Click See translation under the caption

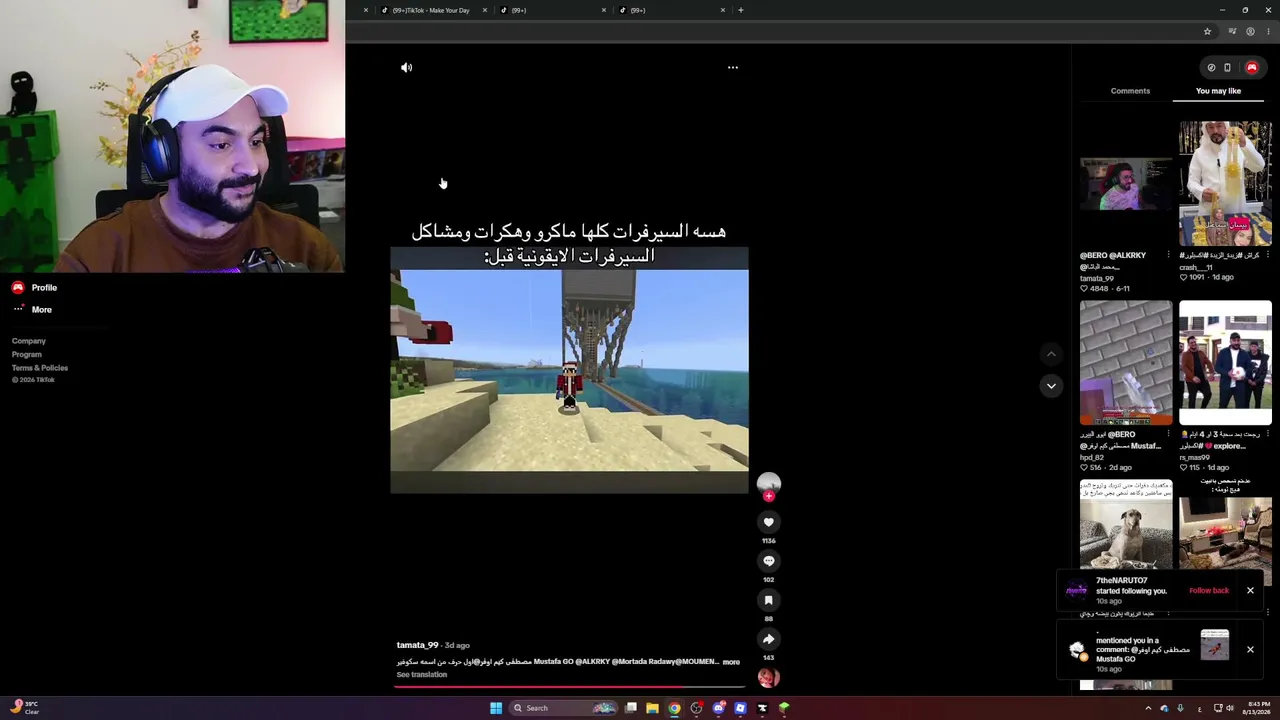[422, 675]
